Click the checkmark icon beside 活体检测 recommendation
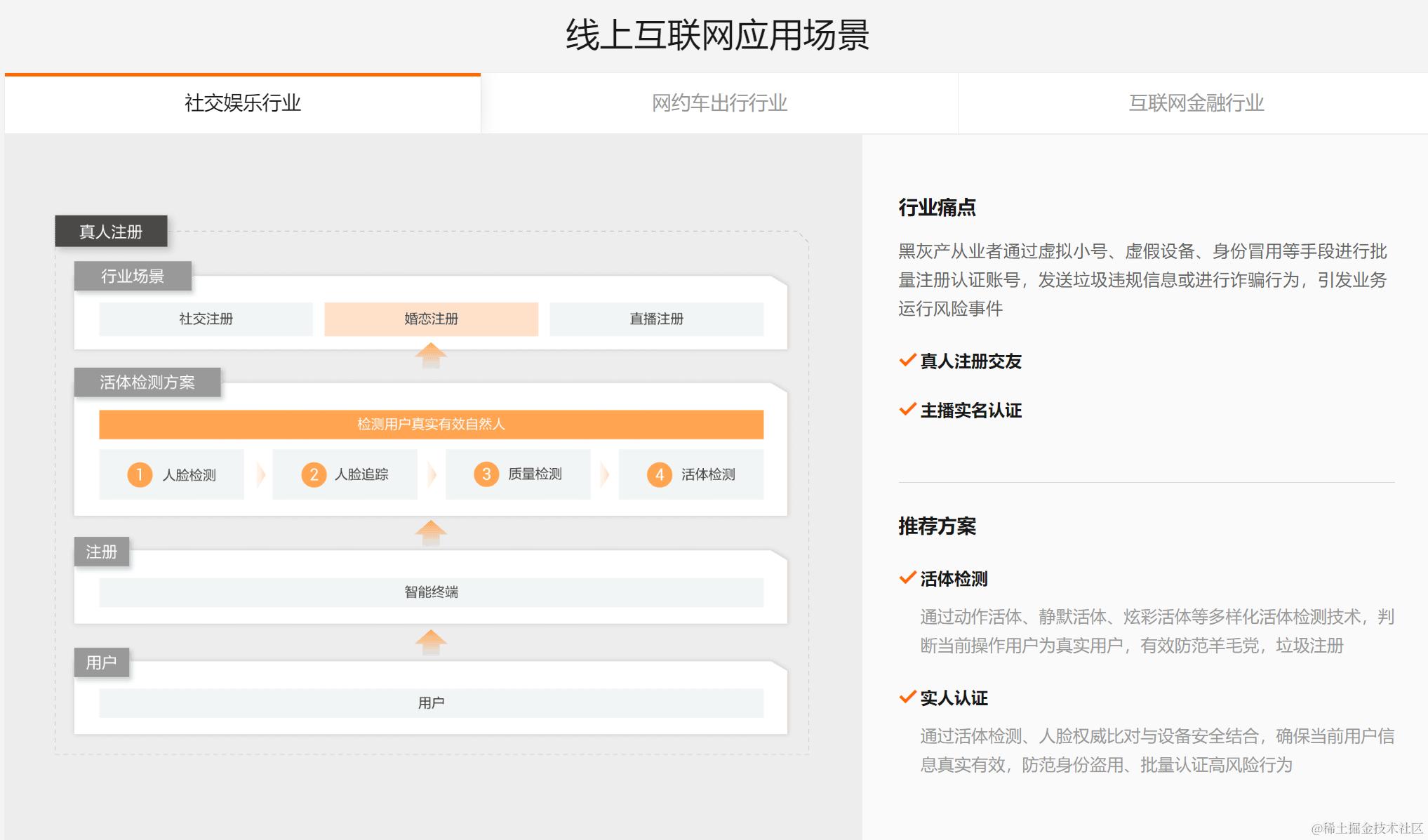Image resolution: width=1428 pixels, height=840 pixels. [x=907, y=578]
